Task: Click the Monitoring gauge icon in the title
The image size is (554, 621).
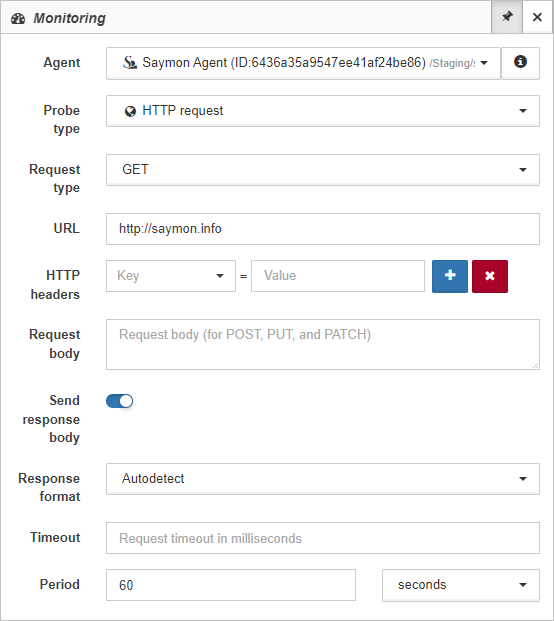Action: [x=18, y=18]
